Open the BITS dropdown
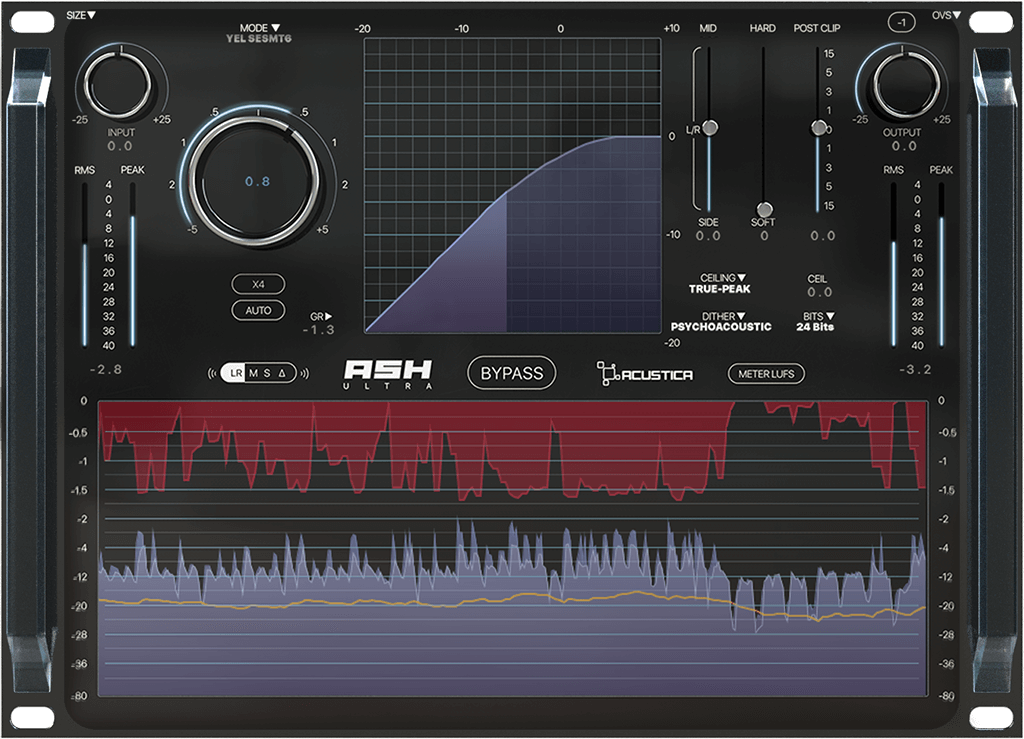Viewport: 1024px width, 739px height. click(x=818, y=316)
